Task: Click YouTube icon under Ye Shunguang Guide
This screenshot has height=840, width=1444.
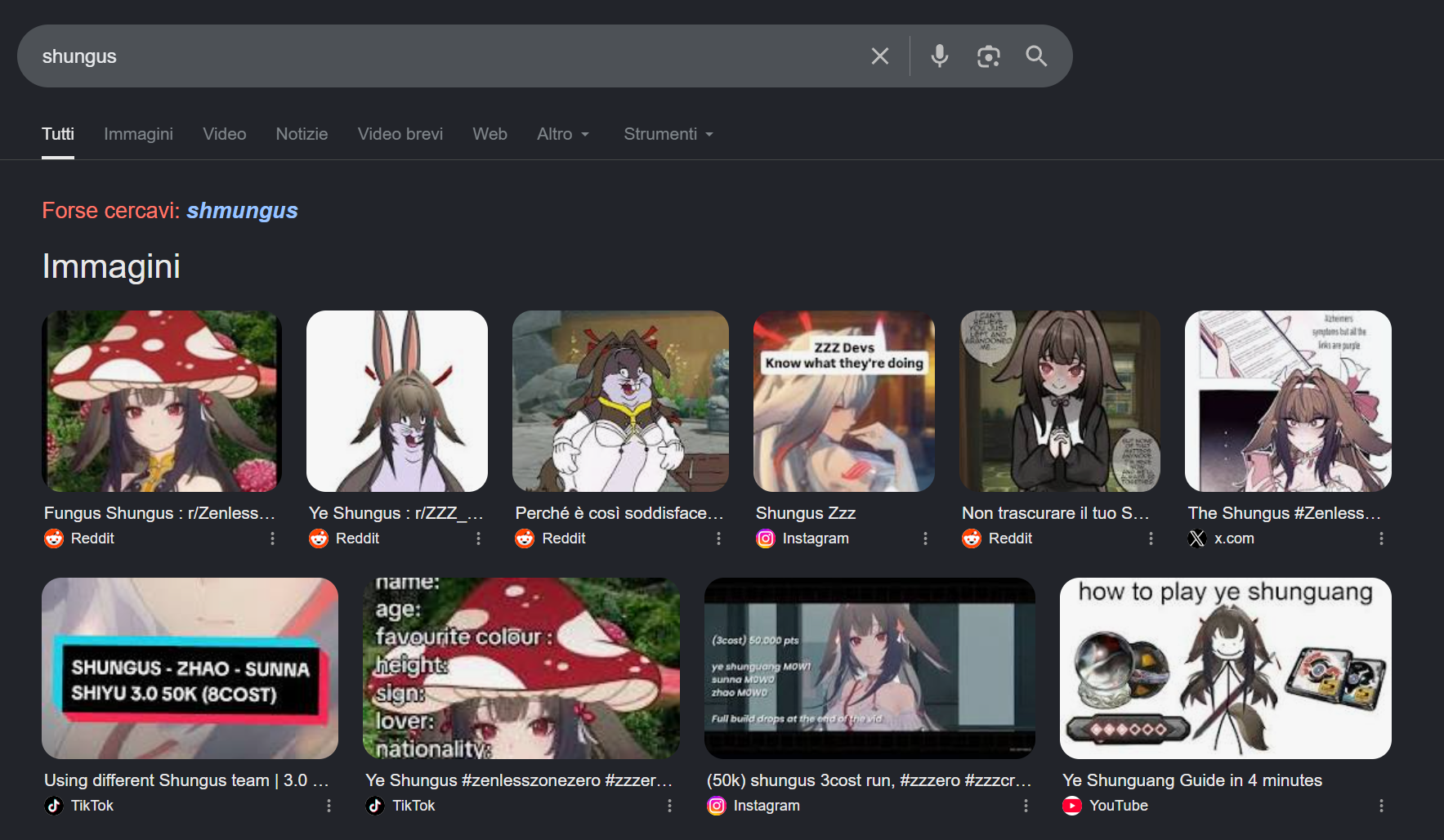Action: point(1072,806)
